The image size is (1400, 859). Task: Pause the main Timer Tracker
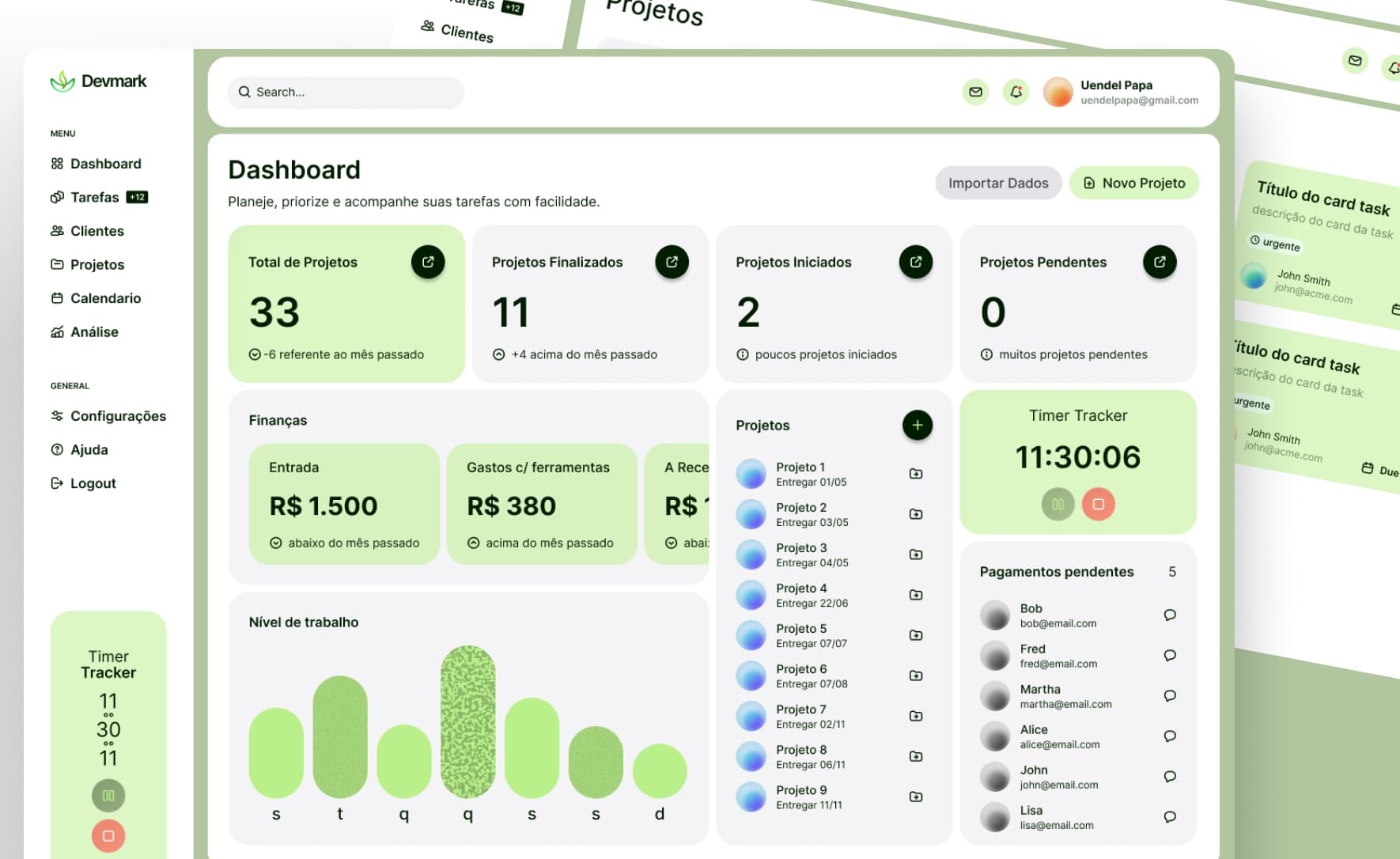pos(1058,504)
